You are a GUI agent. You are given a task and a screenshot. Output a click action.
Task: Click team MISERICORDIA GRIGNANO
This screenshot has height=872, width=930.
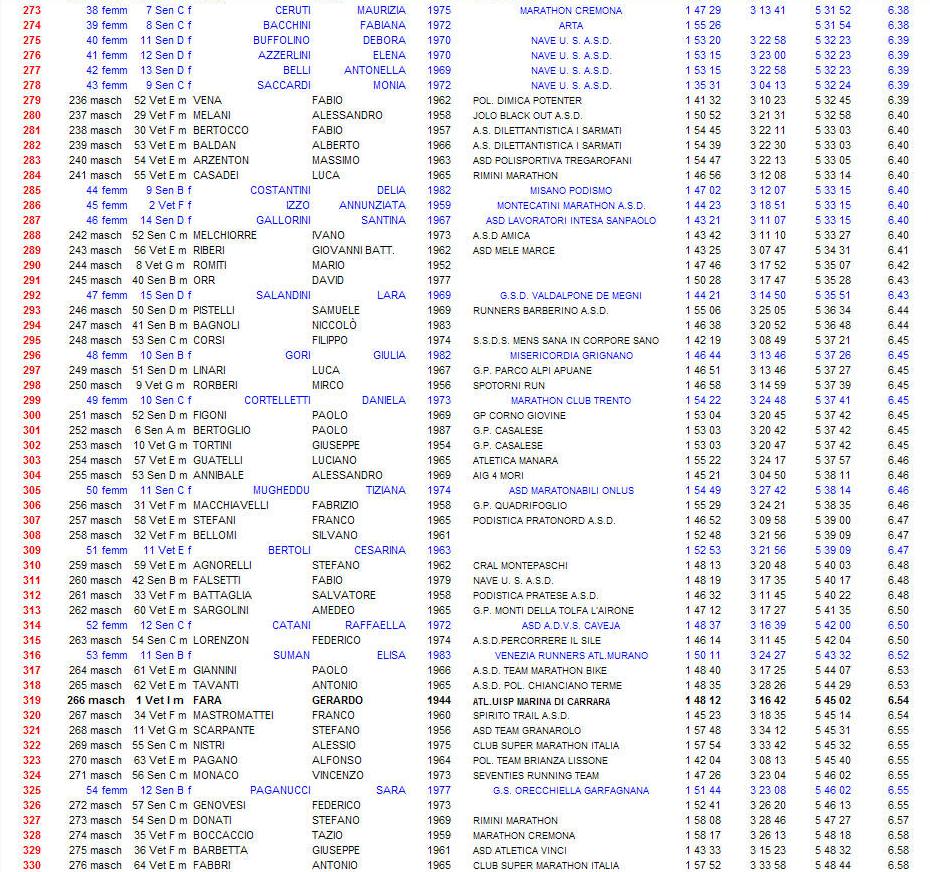[x=571, y=355]
